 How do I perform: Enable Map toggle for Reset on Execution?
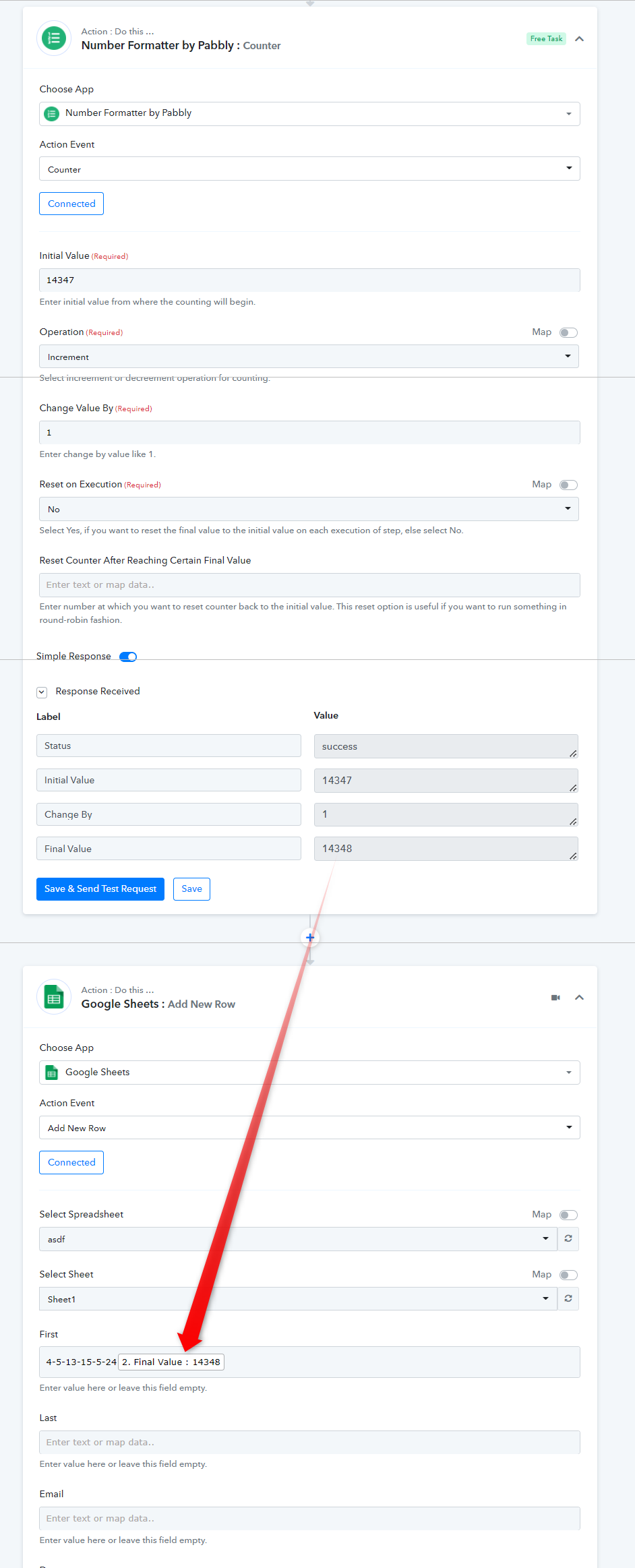(x=568, y=485)
